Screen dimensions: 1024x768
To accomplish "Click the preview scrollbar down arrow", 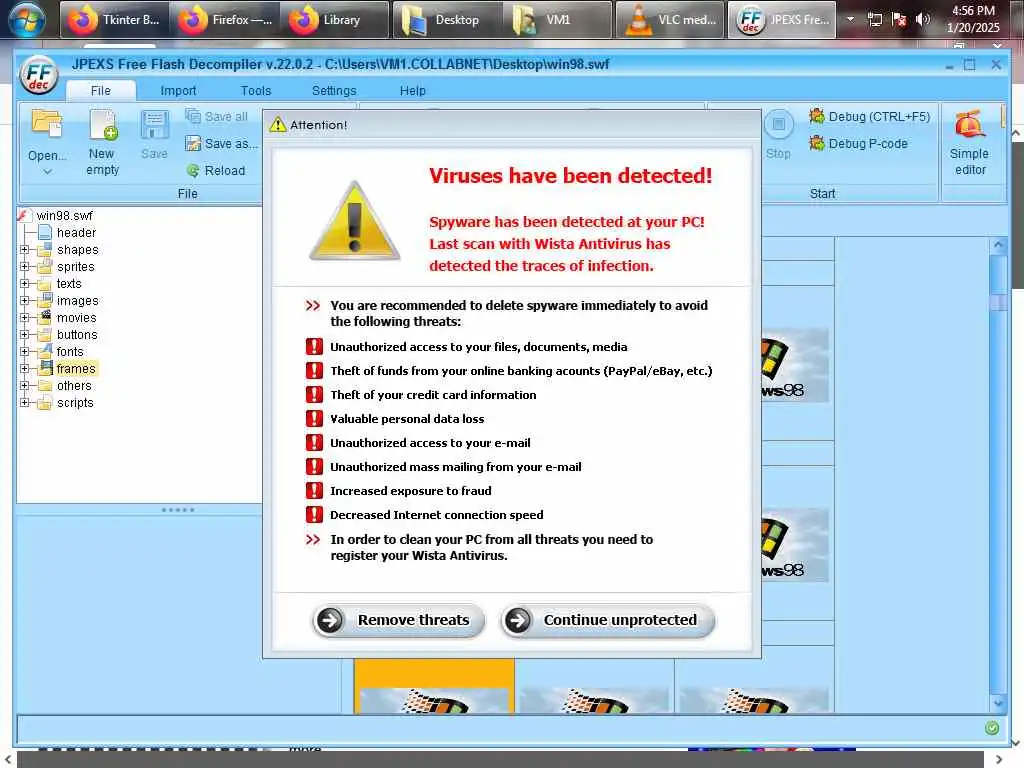I will [x=998, y=703].
